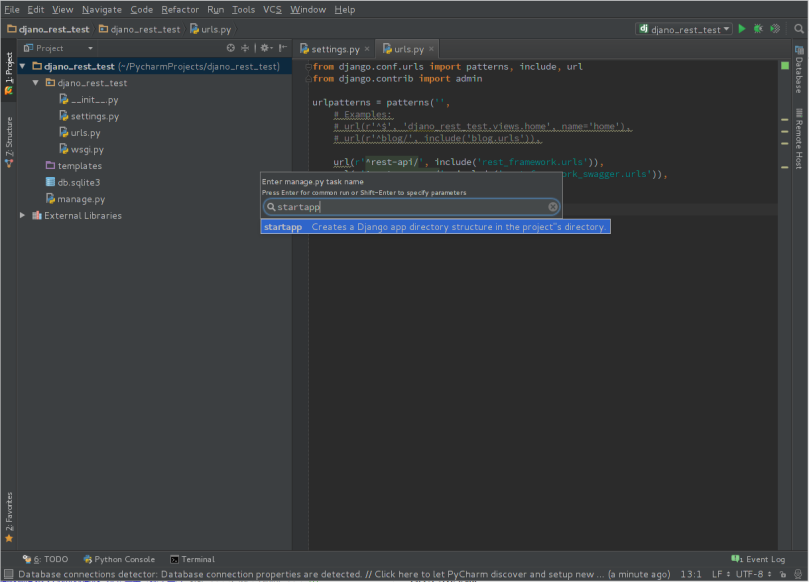
Task: Start debugging with the bug icon
Action: 758,29
